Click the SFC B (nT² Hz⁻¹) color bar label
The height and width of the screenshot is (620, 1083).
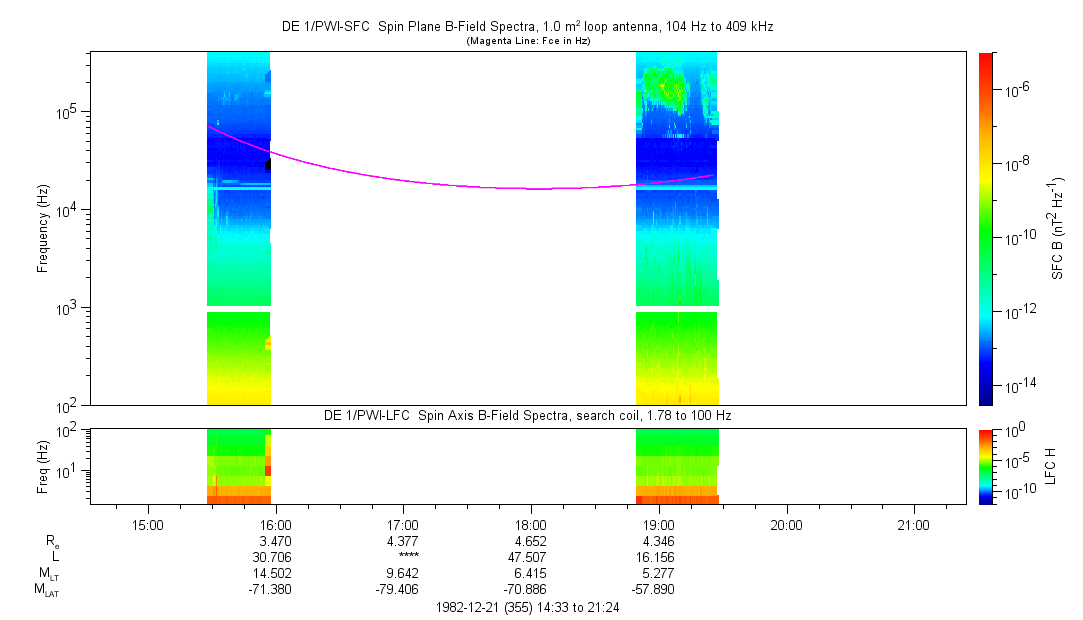click(x=1057, y=228)
